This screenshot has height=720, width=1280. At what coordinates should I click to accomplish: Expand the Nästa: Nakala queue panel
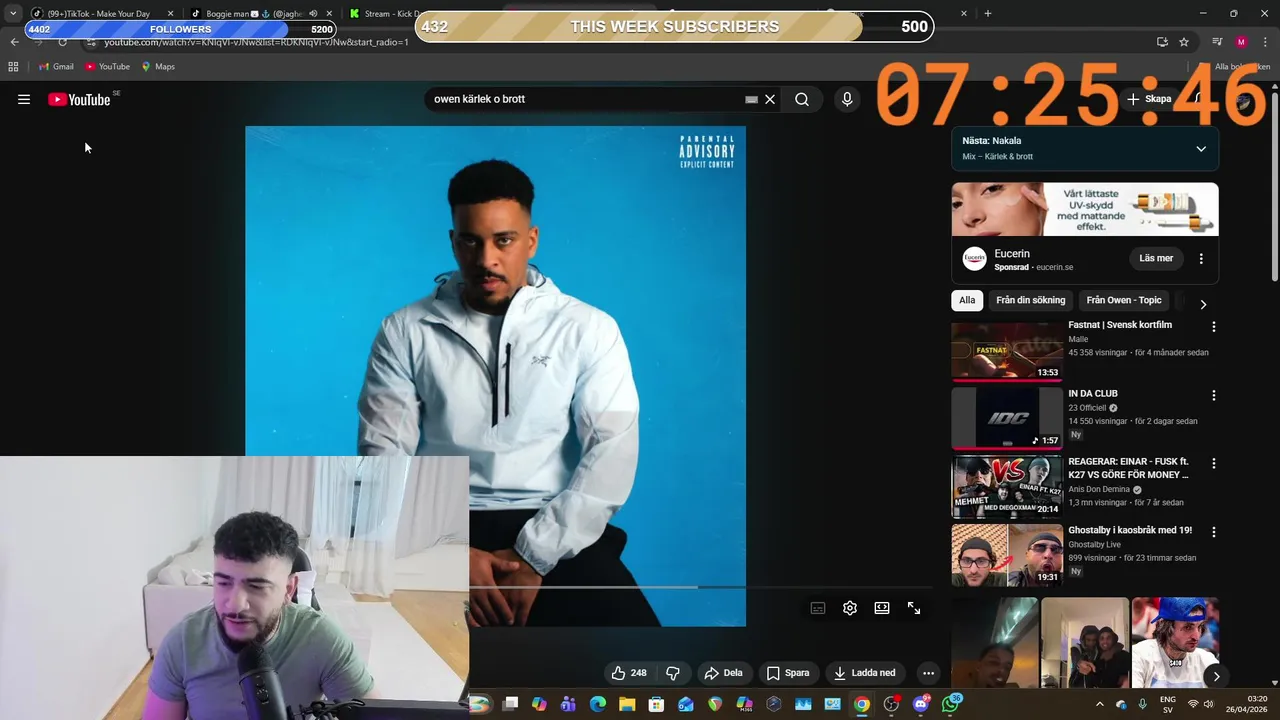tap(1201, 149)
